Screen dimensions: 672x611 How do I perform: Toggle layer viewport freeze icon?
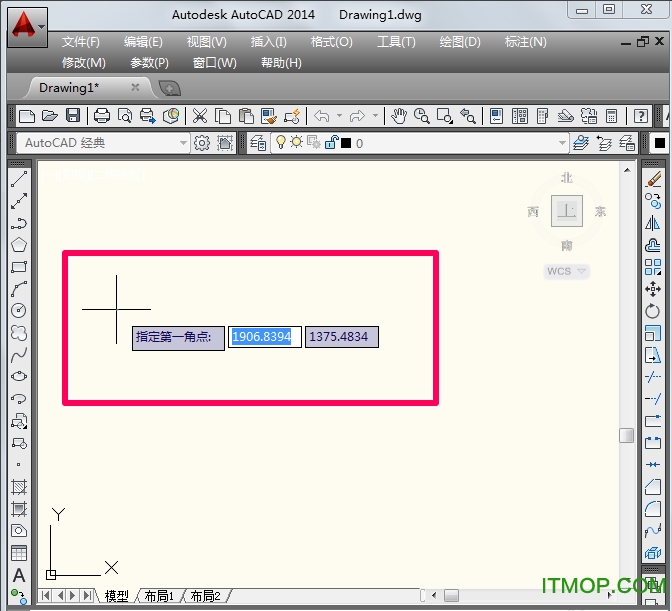pos(314,142)
